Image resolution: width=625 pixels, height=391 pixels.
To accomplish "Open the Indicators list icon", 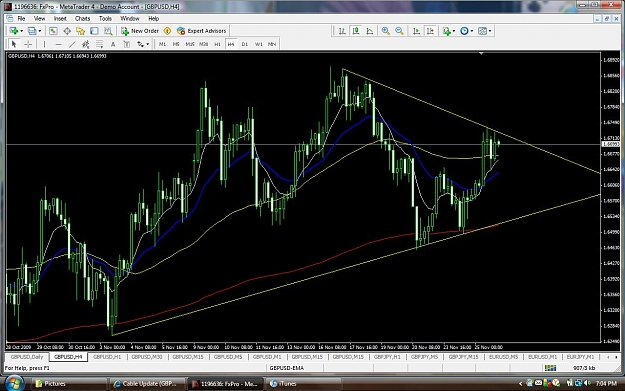I will pyautogui.click(x=446, y=31).
